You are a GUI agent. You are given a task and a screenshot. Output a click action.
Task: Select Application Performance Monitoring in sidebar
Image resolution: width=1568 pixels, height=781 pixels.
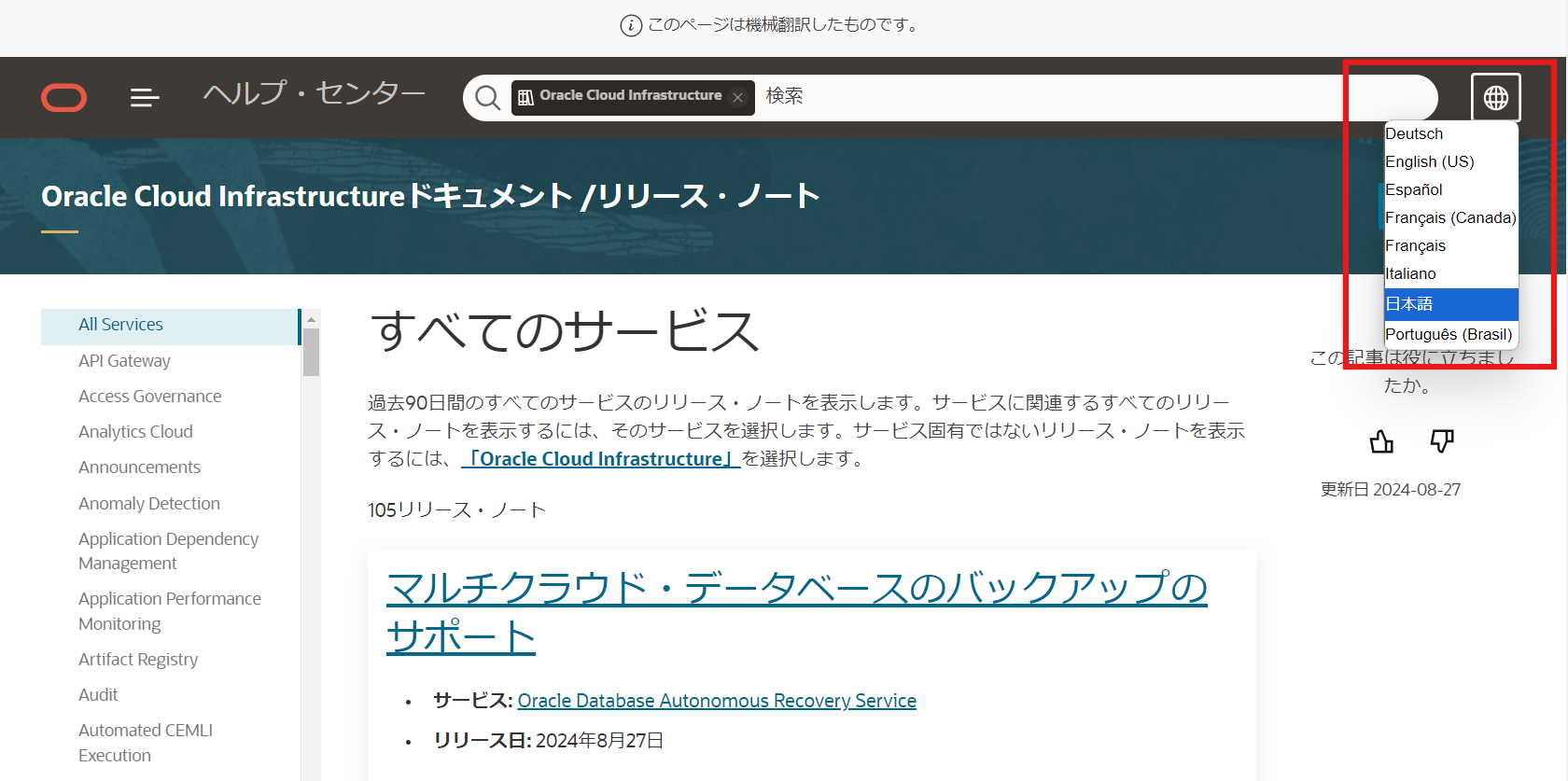tap(170, 611)
